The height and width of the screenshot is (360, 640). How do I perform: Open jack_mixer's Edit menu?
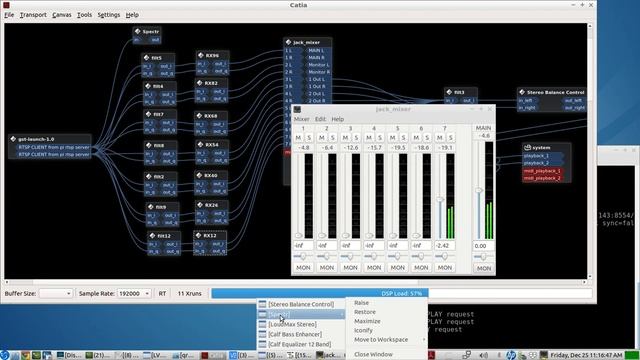point(320,119)
